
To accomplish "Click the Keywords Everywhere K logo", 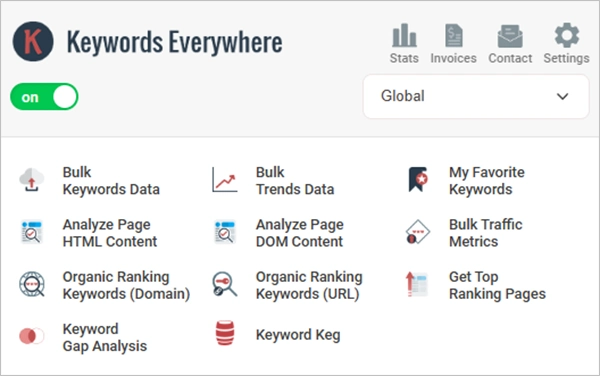I will 33,41.
